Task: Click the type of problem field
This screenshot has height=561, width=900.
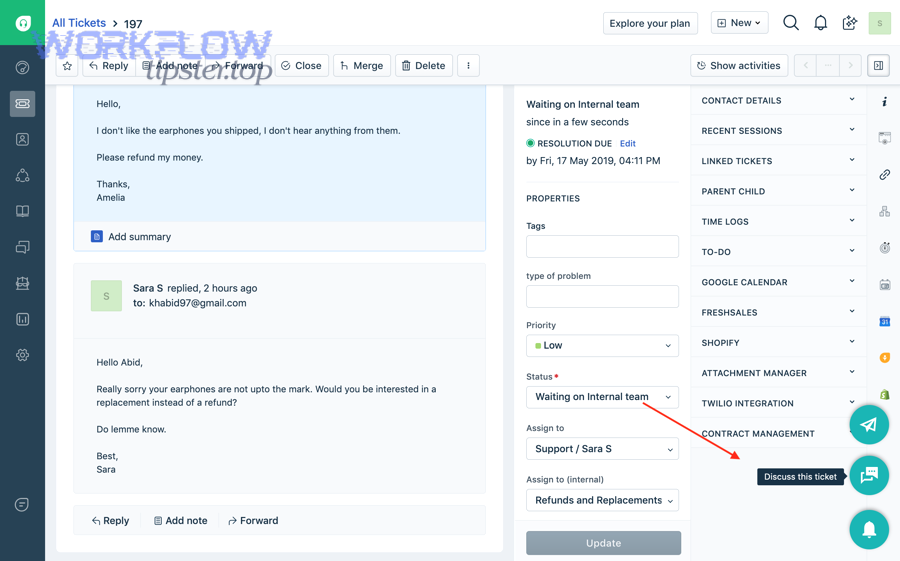Action: pyautogui.click(x=602, y=296)
